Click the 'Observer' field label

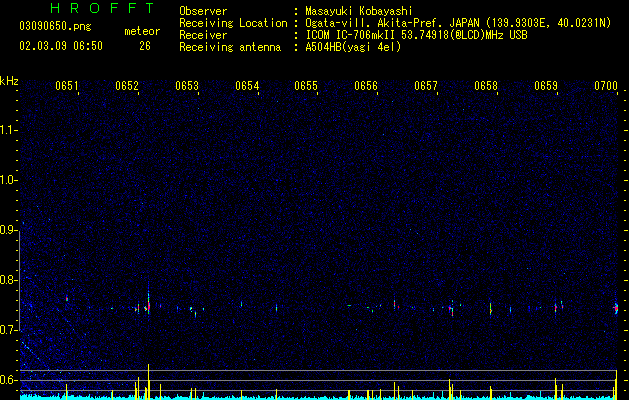(203, 11)
